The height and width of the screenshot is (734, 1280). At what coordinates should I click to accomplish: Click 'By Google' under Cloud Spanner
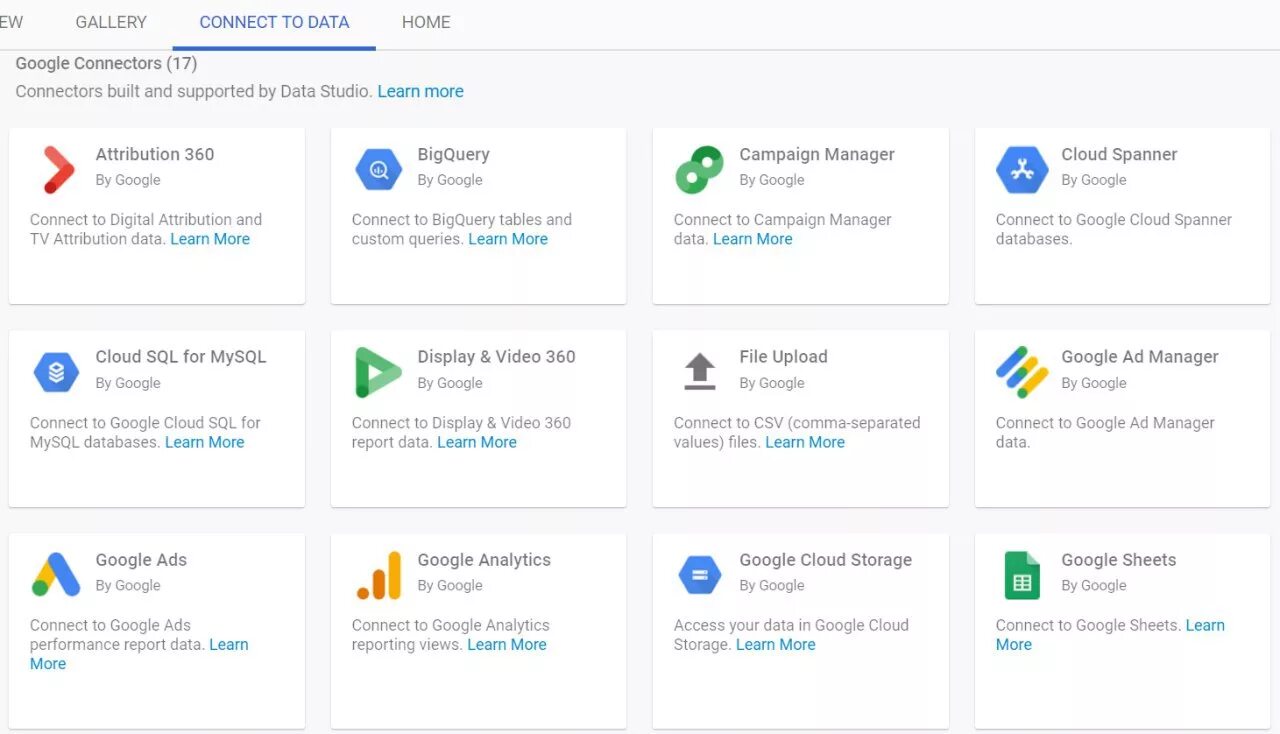(1094, 180)
